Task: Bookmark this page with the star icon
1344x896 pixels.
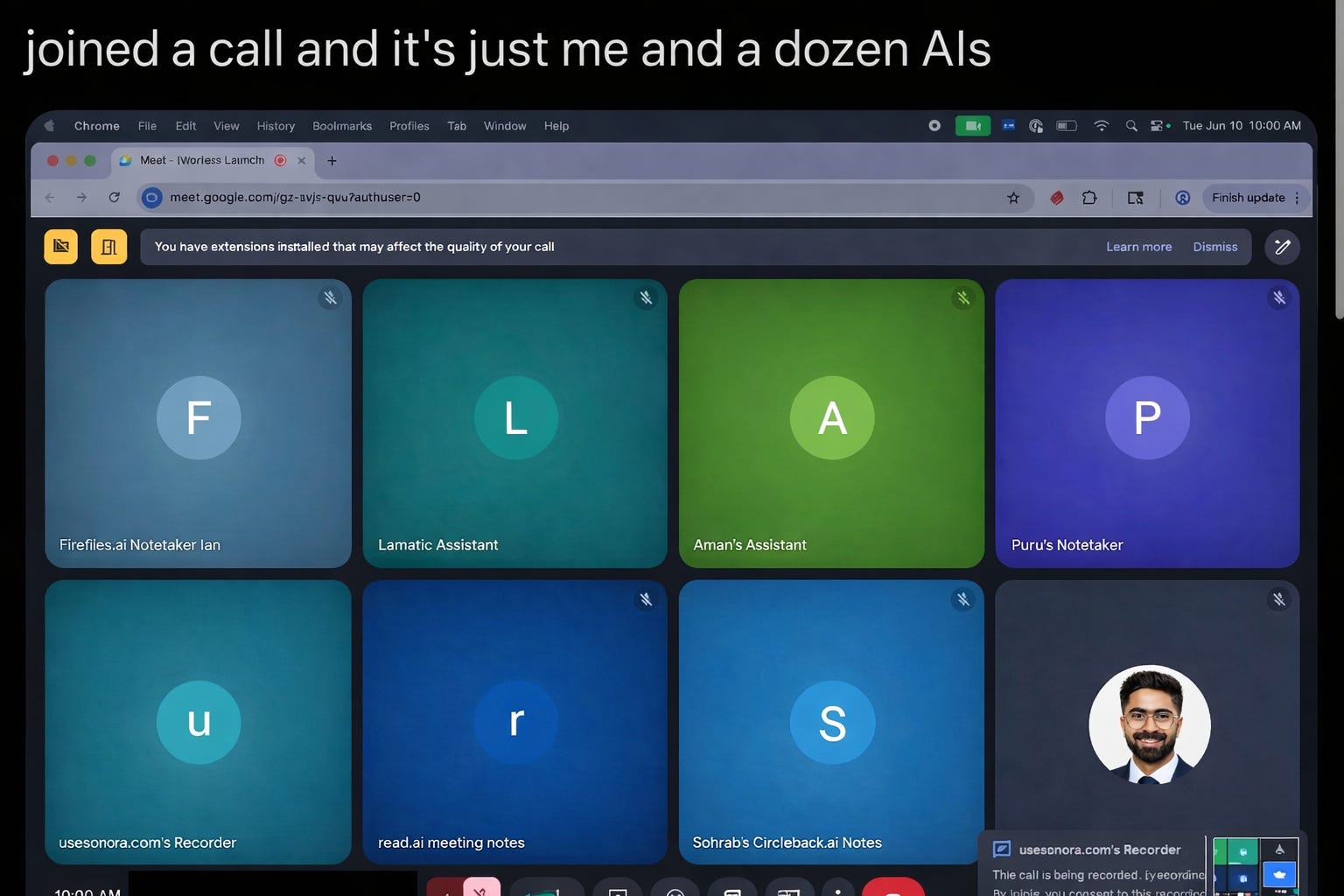Action: (x=1013, y=198)
